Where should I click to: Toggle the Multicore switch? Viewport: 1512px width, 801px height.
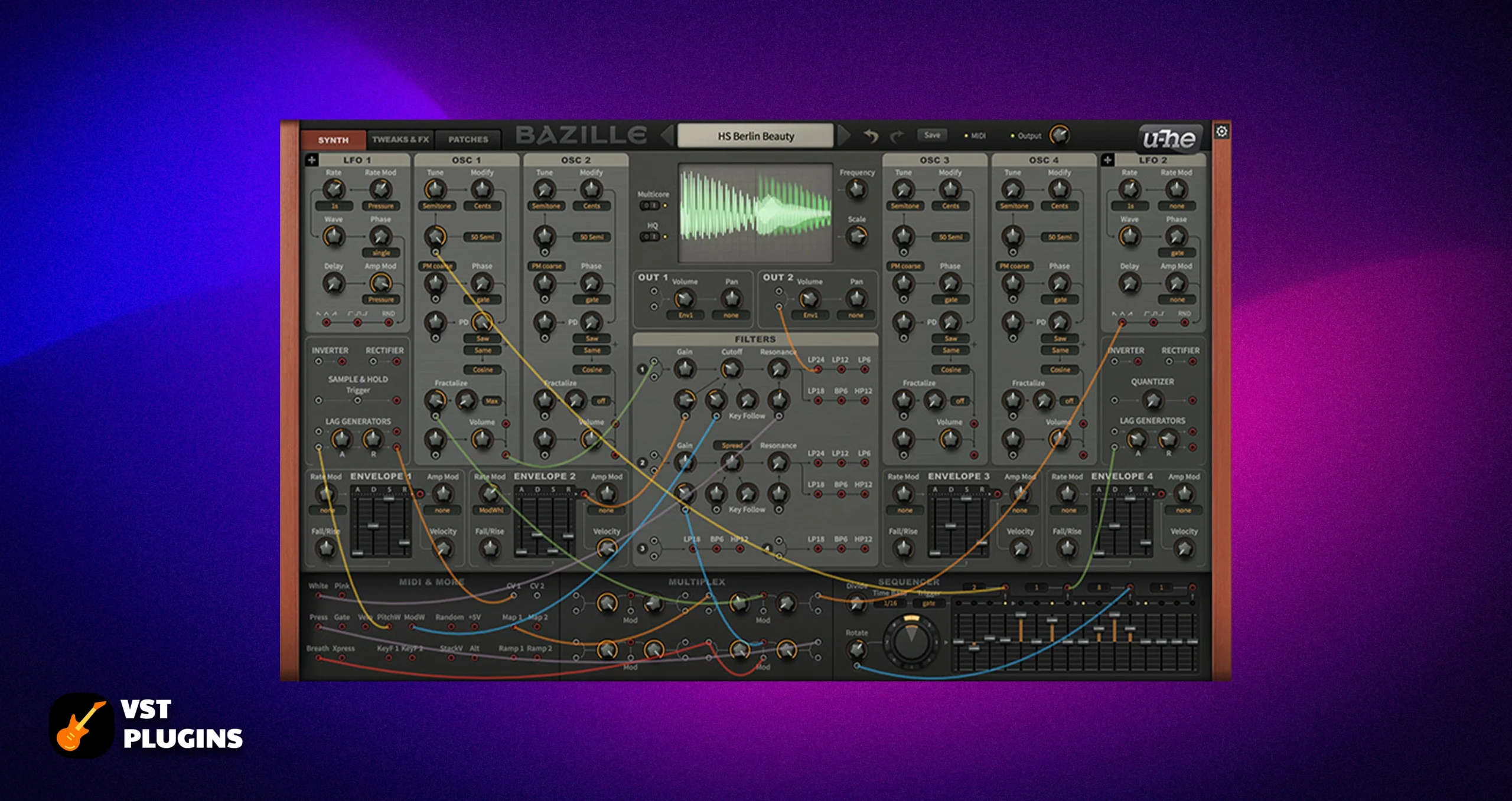click(x=650, y=205)
